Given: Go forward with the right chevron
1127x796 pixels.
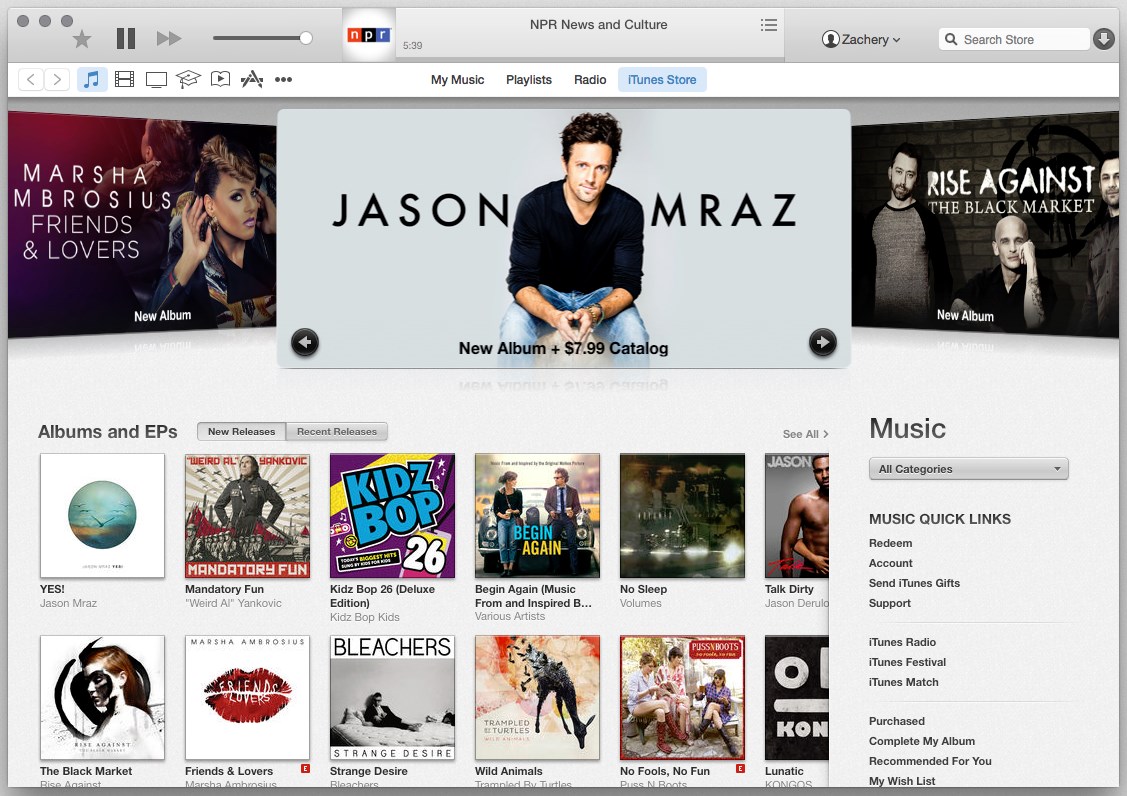Looking at the screenshot, I should (57, 79).
